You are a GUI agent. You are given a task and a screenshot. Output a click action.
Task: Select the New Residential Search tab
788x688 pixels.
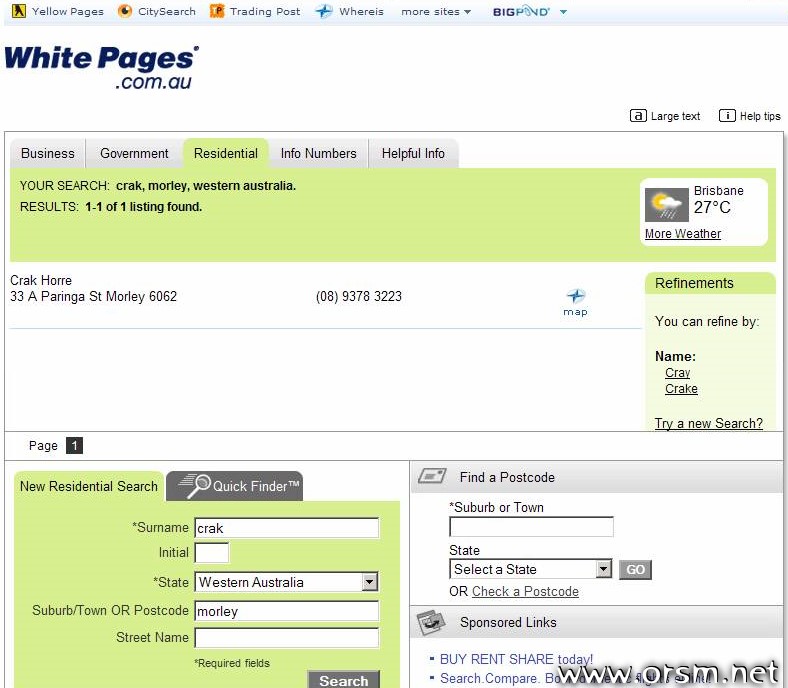point(89,486)
